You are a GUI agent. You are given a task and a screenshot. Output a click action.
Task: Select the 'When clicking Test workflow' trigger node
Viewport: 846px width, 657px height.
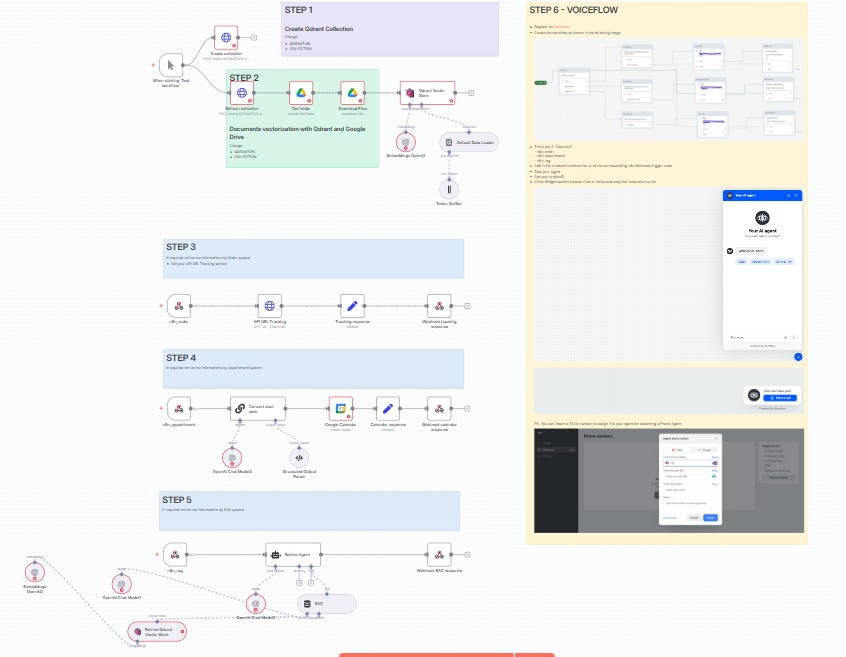point(173,66)
